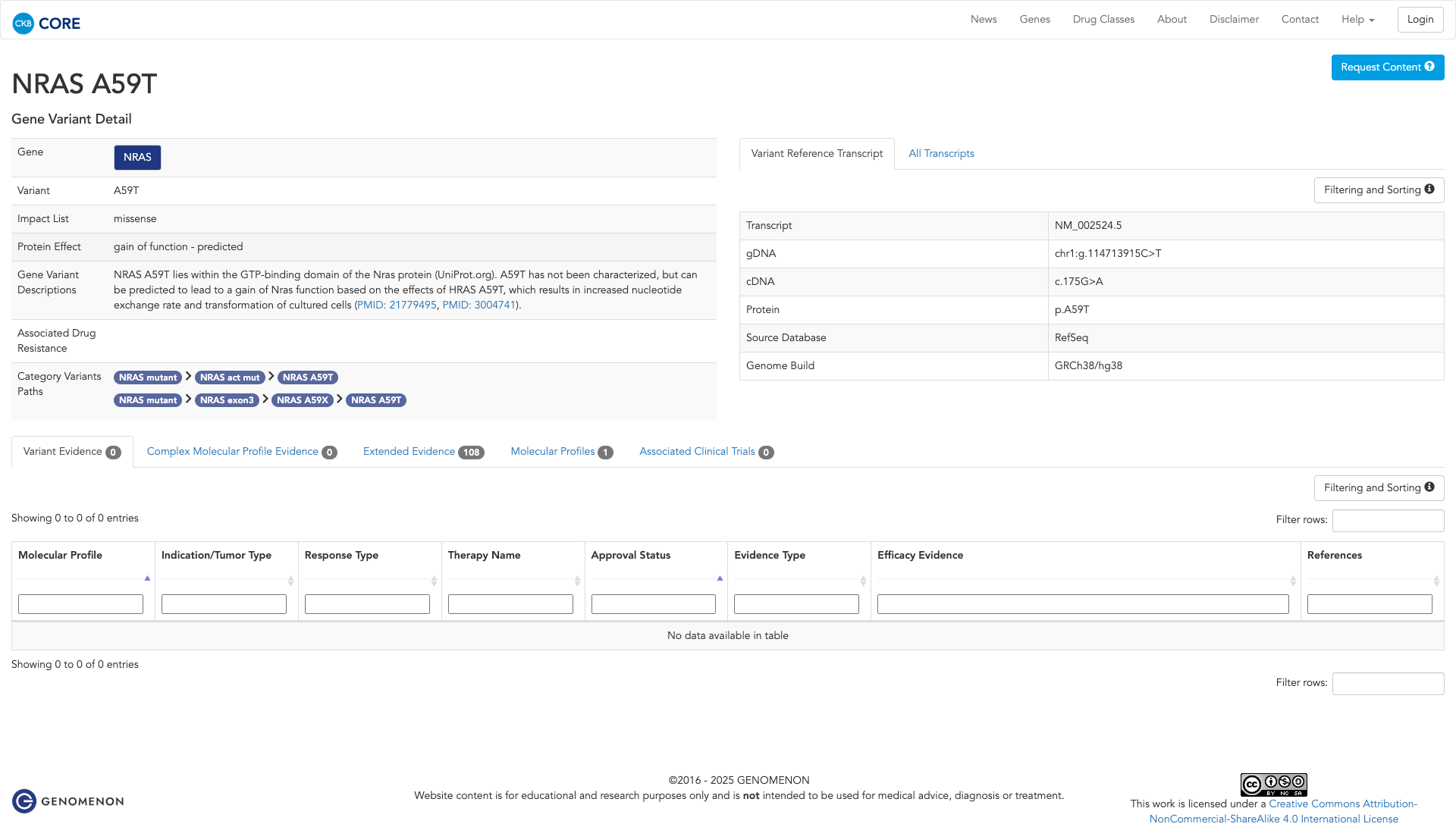Select genome build GRCh38/hg38
Viewport: 1456px width, 827px height.
pyautogui.click(x=1088, y=366)
